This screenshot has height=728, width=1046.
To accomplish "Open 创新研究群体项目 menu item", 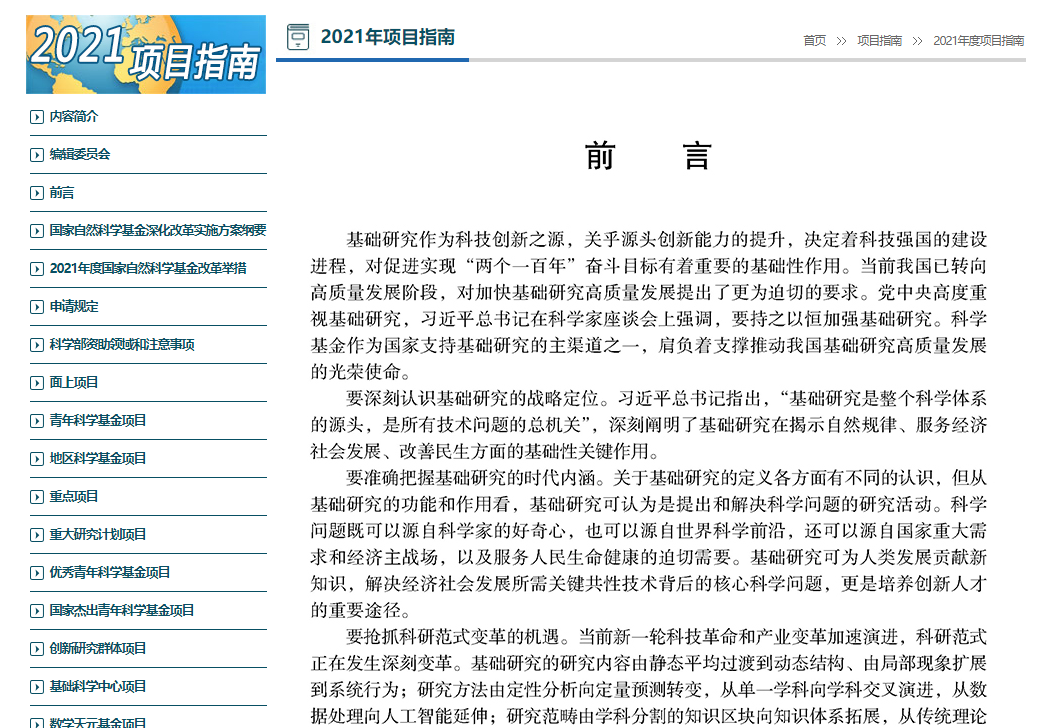I will click(97, 649).
